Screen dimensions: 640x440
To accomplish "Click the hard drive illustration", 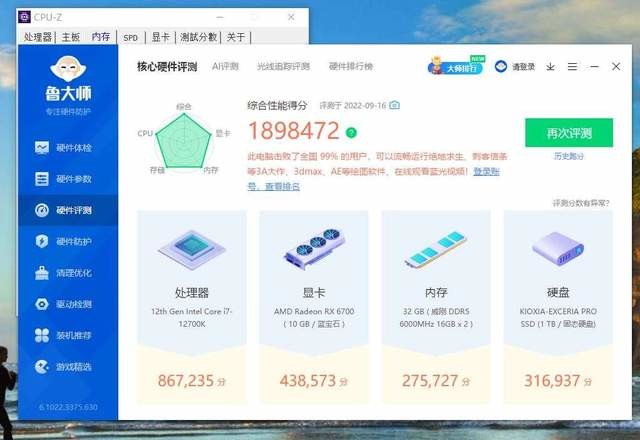I will [558, 248].
